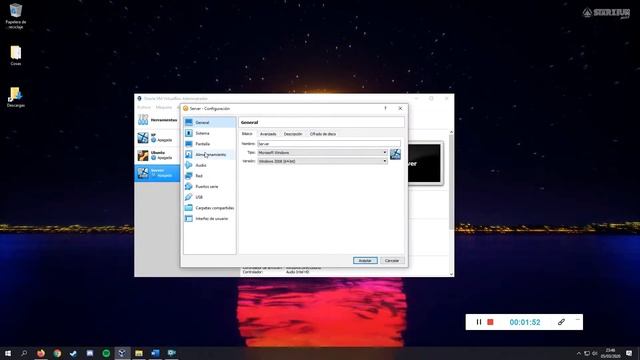Open the Interfaz de usuario settings category

[209, 218]
